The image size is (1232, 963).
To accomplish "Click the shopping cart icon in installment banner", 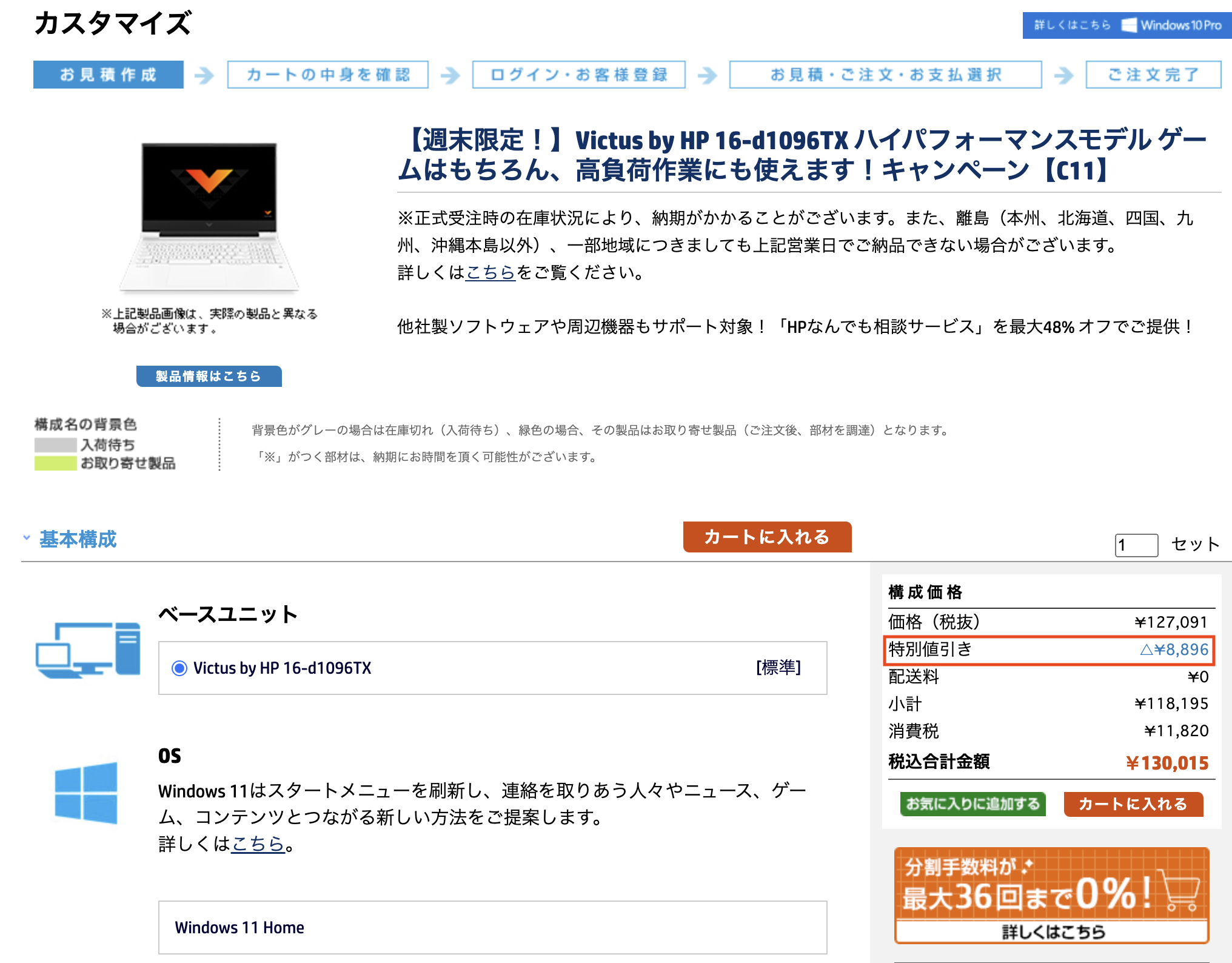I will point(1179,890).
